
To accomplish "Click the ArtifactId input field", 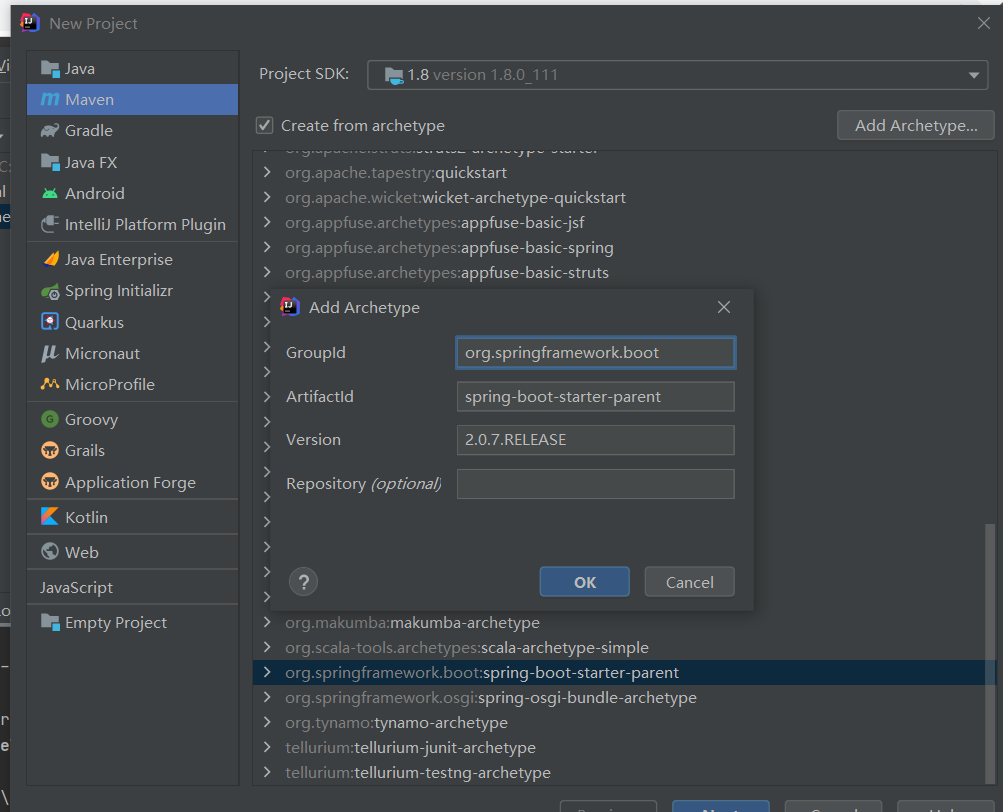I will (x=596, y=397).
